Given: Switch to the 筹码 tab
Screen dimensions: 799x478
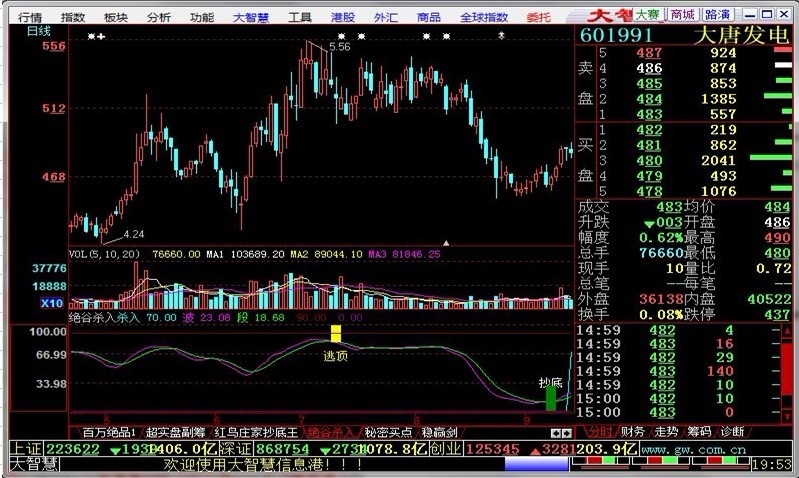Looking at the screenshot, I should pyautogui.click(x=699, y=432).
